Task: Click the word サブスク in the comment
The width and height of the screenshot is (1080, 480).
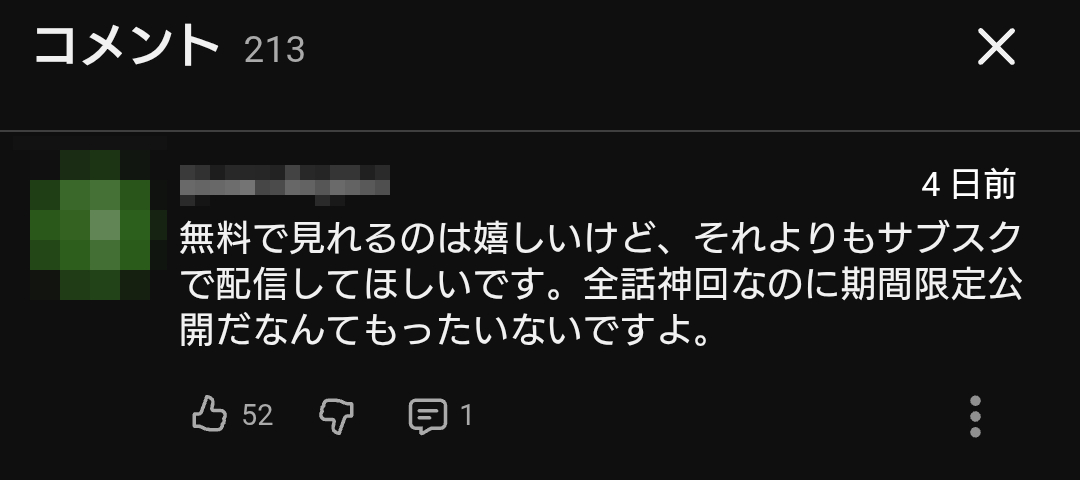Action: click(948, 238)
